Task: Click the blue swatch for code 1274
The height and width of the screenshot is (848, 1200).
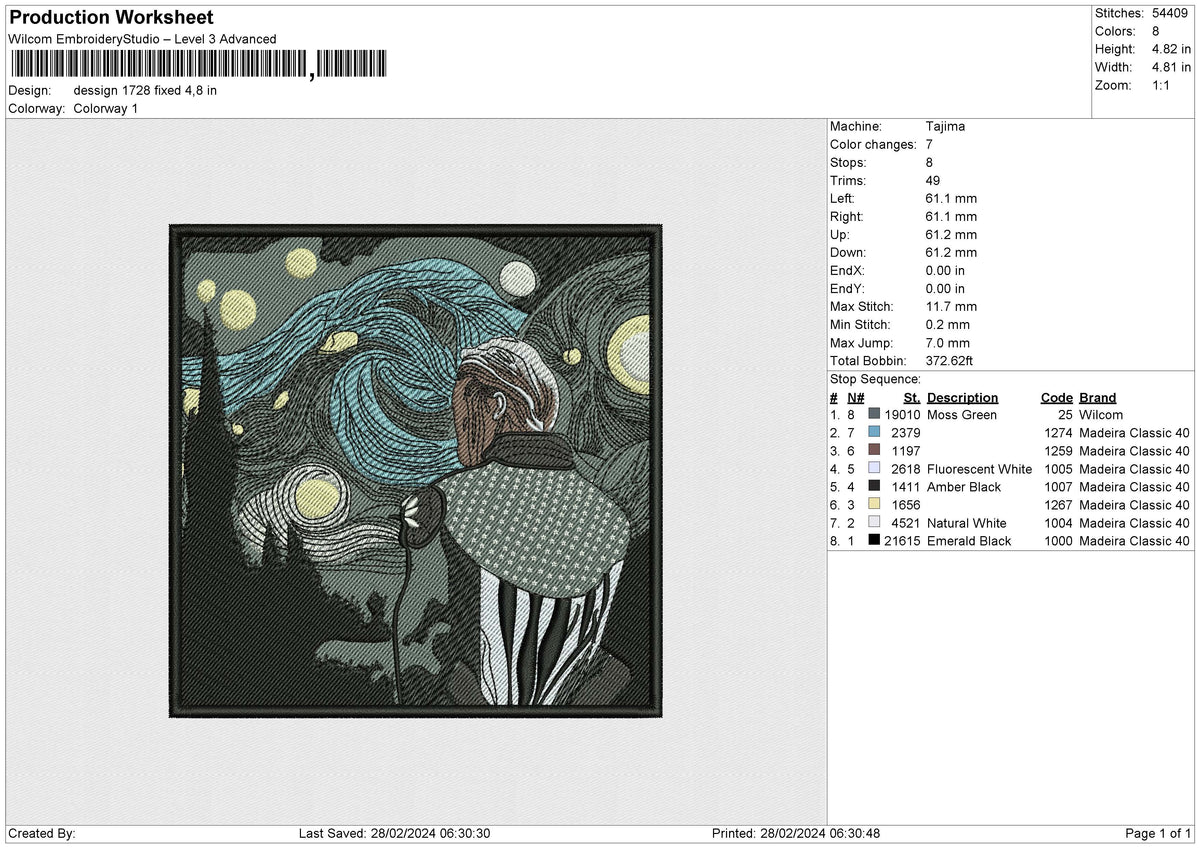Action: 874,433
